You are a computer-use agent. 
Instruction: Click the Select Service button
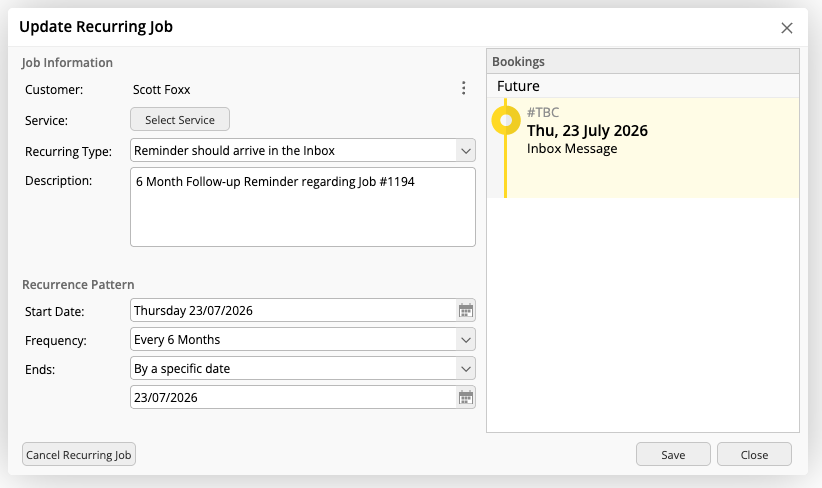pos(180,120)
